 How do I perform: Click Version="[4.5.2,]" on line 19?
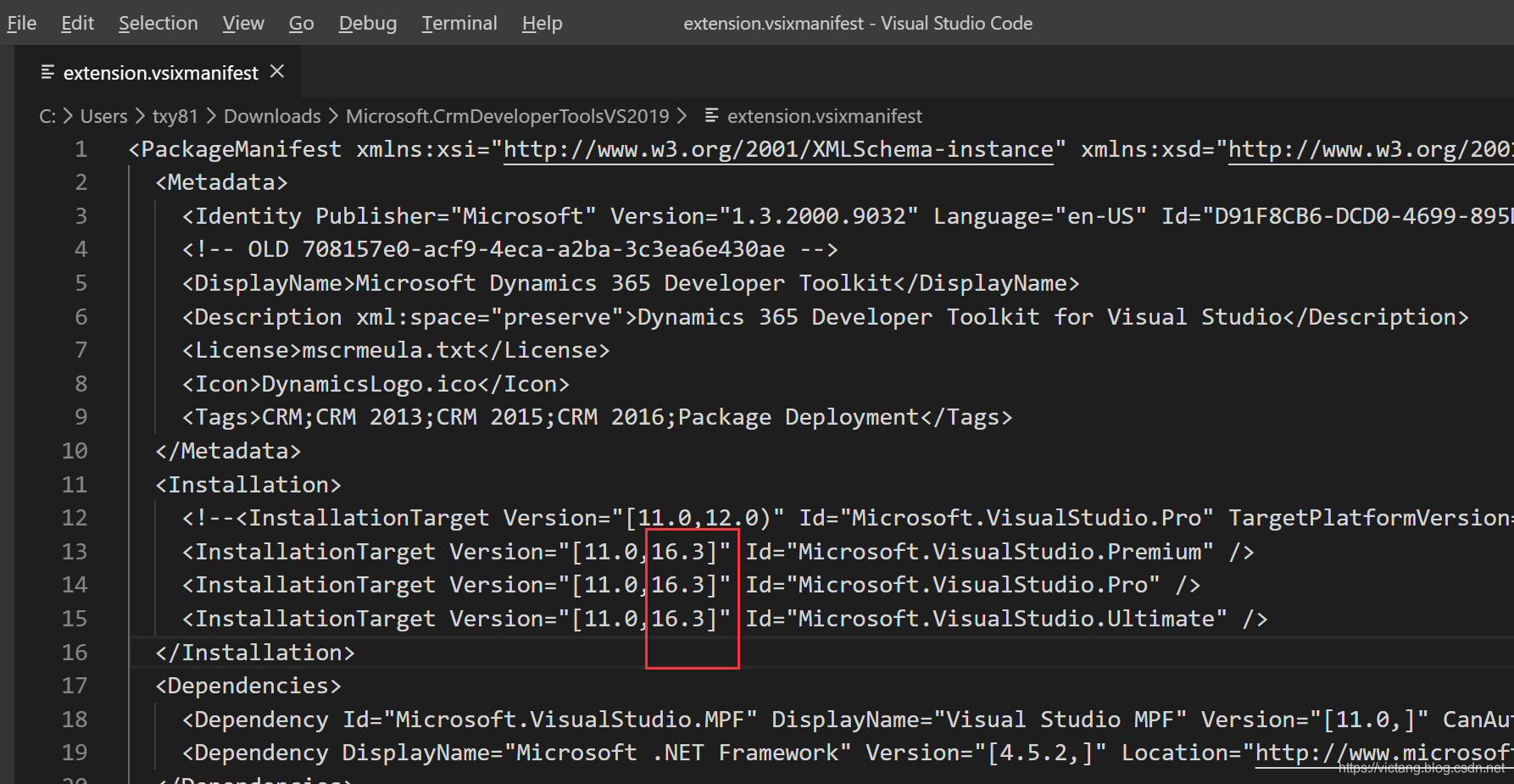(987, 753)
